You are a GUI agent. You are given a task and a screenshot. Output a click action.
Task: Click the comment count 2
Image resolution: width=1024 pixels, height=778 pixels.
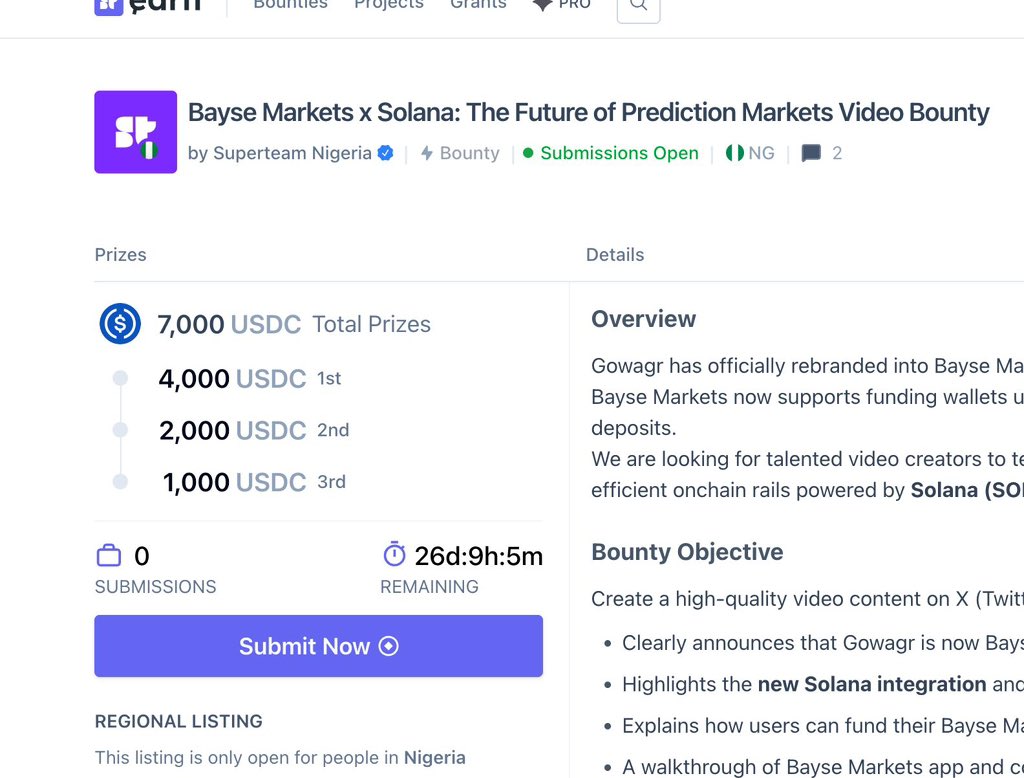[x=837, y=153]
